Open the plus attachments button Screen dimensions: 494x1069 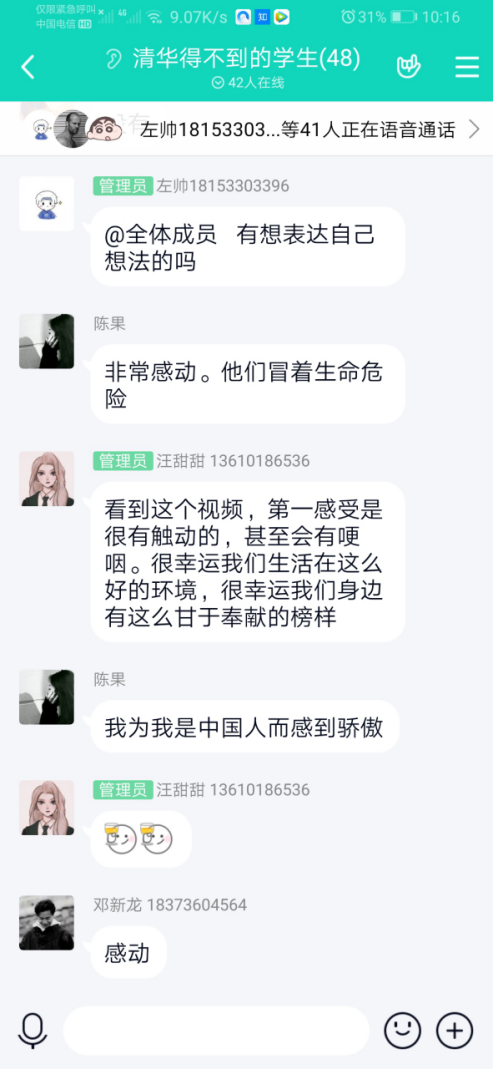[454, 1030]
